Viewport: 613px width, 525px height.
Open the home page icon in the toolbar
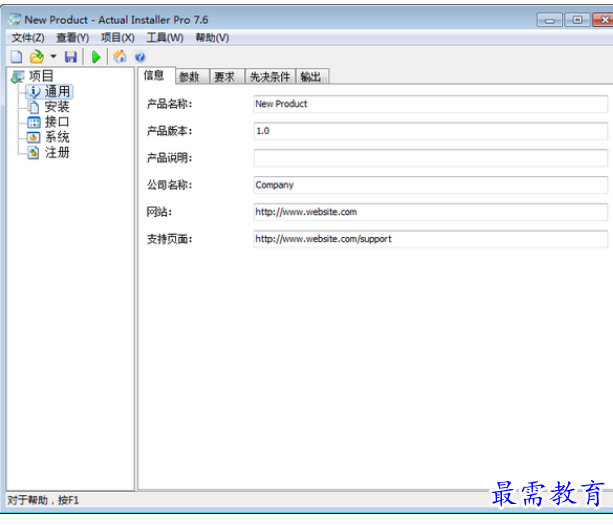[x=120, y=57]
